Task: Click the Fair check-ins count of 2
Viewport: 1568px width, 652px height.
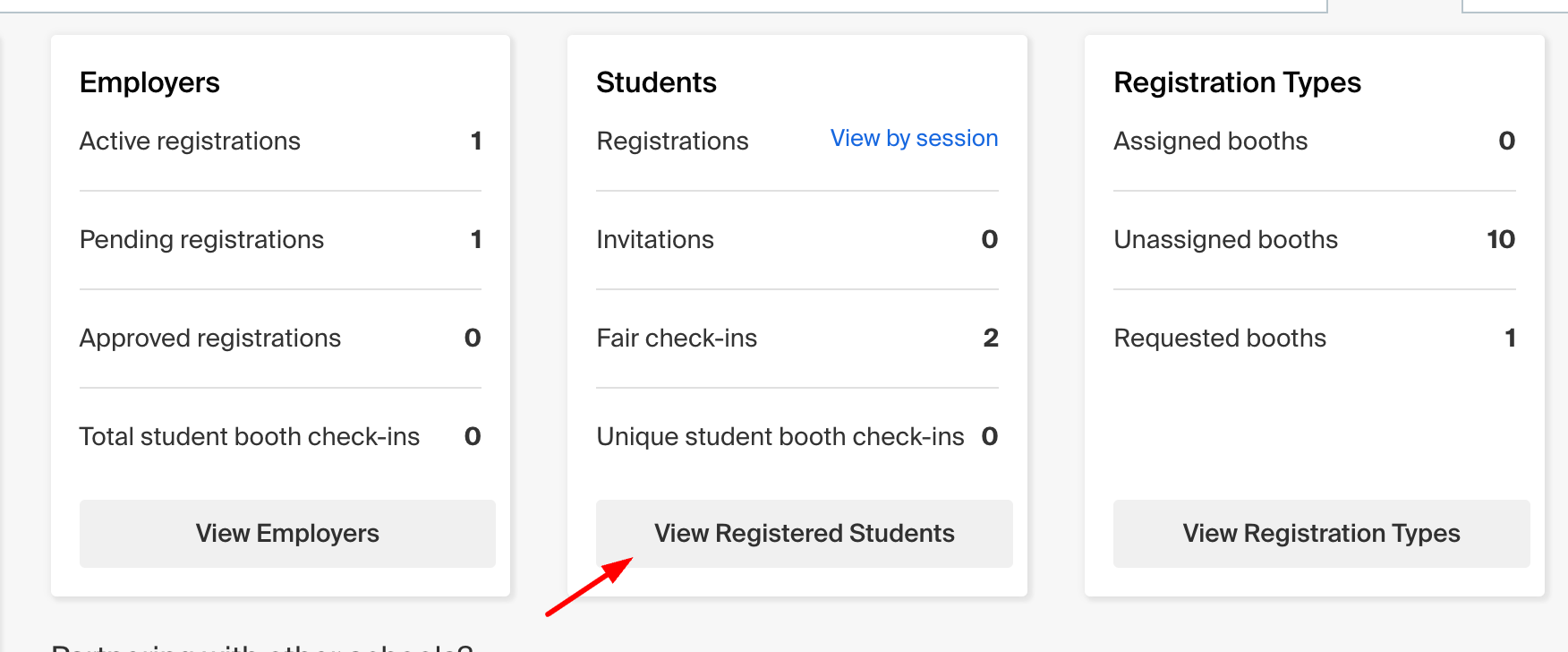Action: click(x=991, y=338)
